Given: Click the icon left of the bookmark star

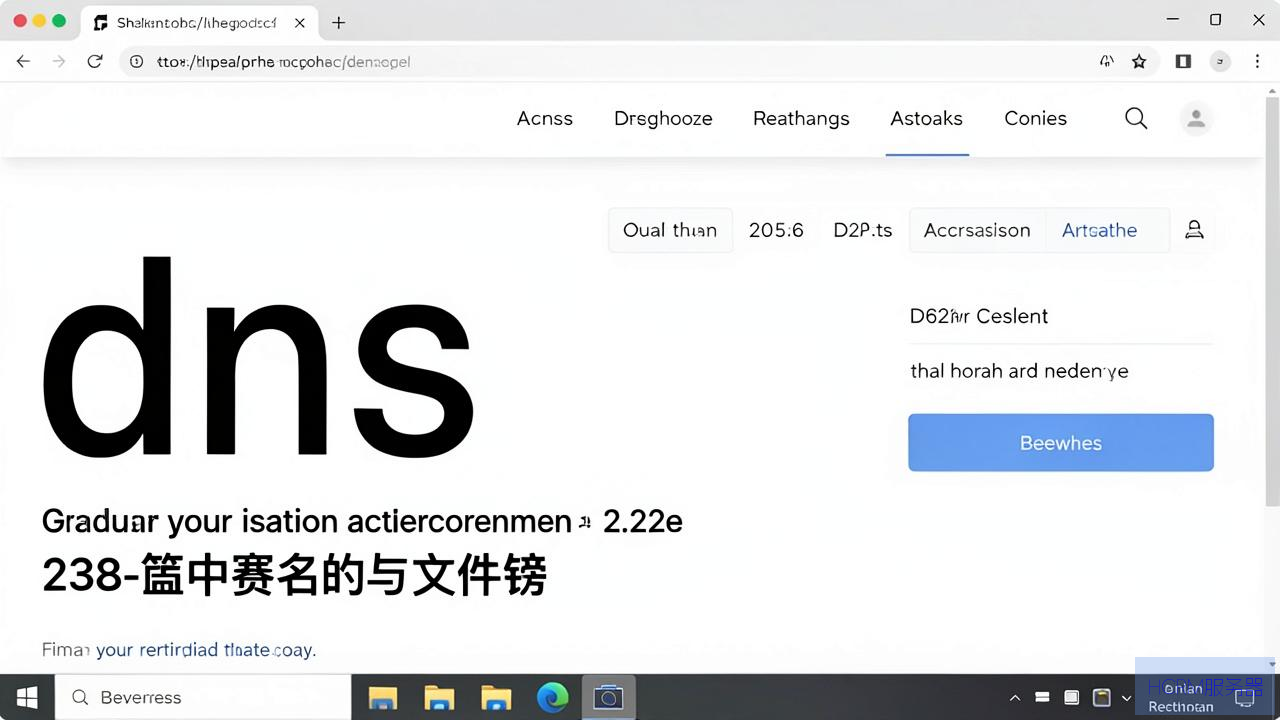Looking at the screenshot, I should [x=1106, y=61].
